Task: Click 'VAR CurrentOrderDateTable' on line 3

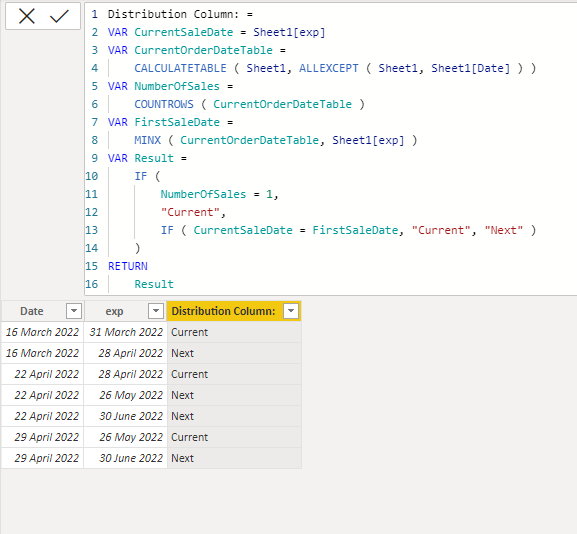Action: [x=190, y=50]
